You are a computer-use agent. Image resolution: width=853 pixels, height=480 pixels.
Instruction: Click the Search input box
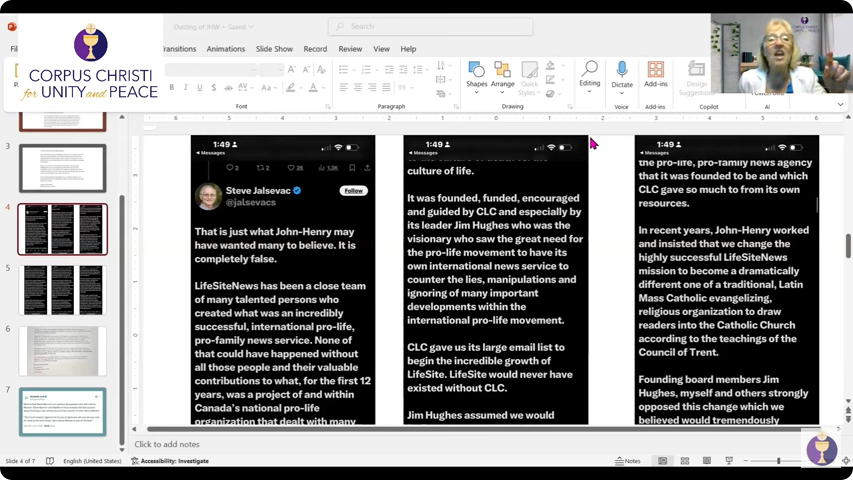pyautogui.click(x=430, y=26)
